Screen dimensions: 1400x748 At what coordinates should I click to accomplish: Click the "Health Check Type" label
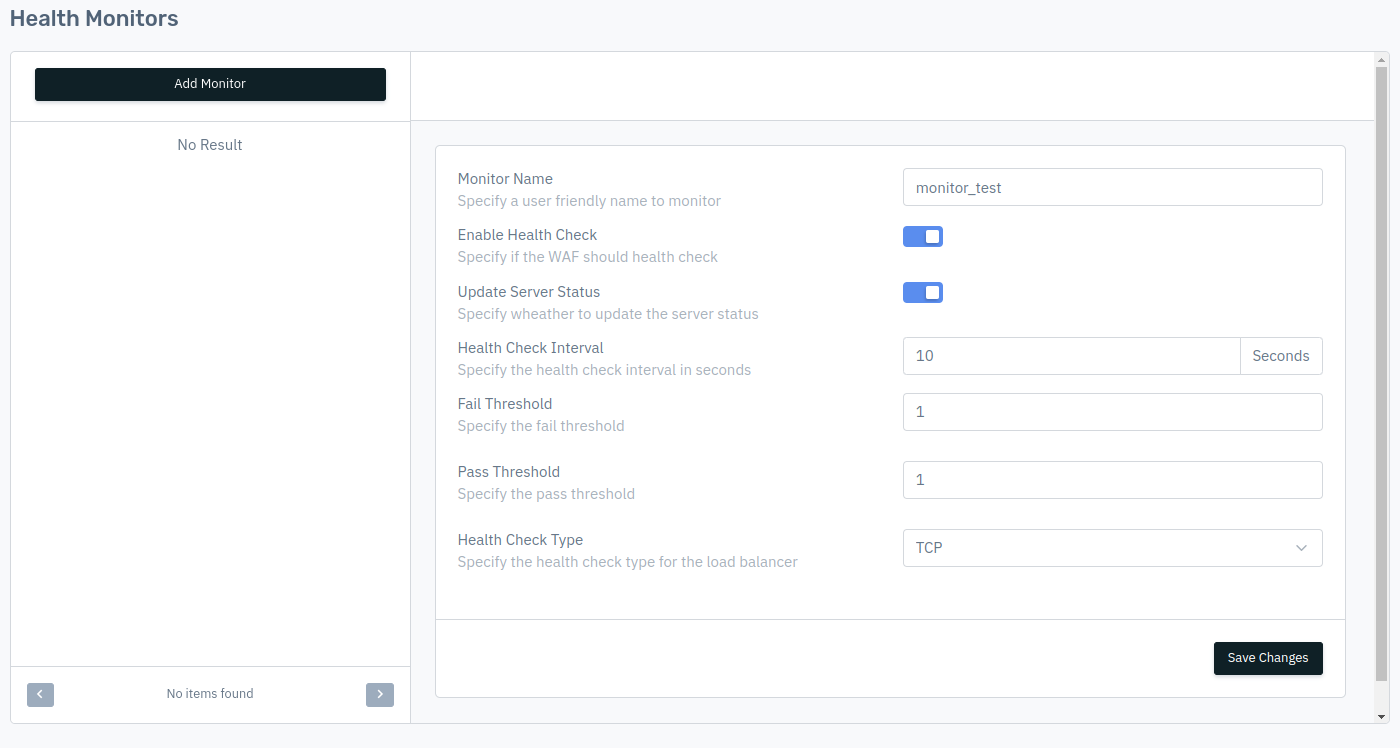point(520,540)
